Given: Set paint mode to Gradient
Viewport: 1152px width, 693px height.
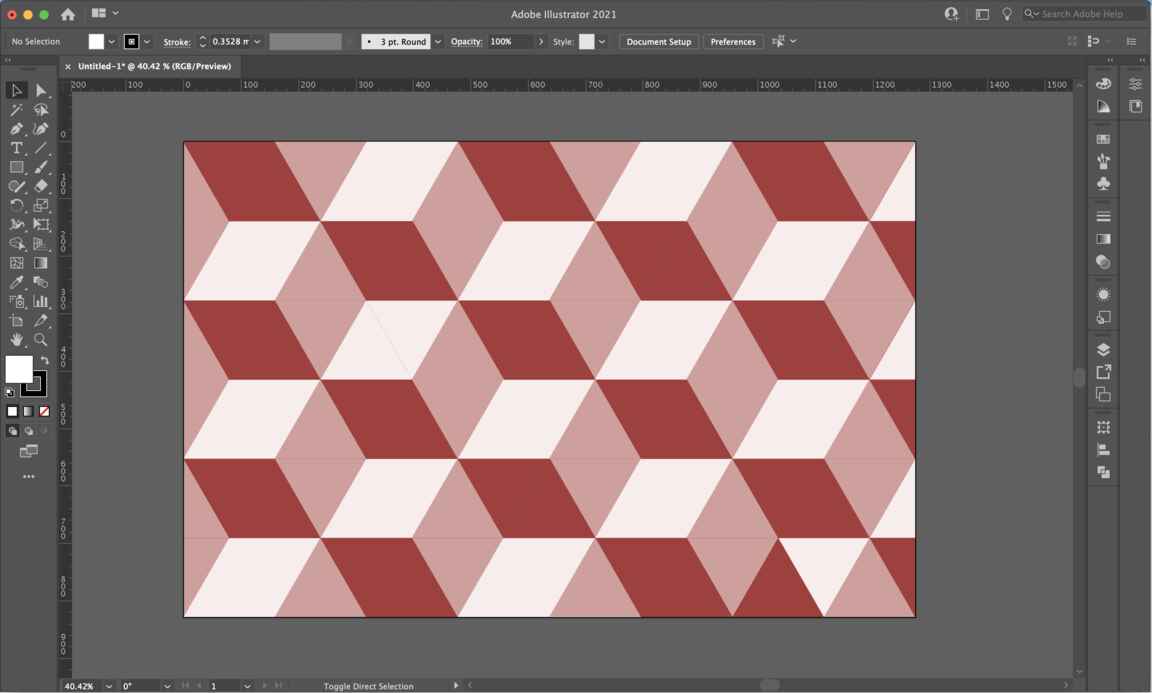Looking at the screenshot, I should click(x=28, y=412).
